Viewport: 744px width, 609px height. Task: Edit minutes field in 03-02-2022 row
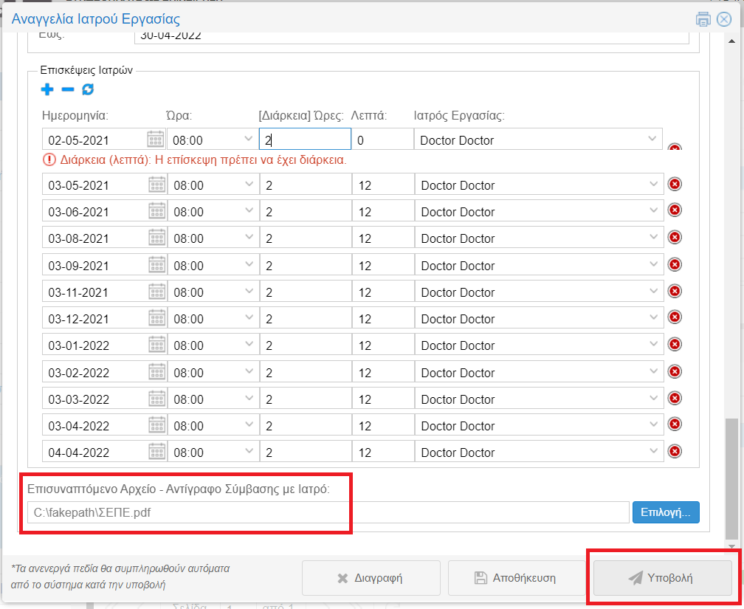coord(383,373)
